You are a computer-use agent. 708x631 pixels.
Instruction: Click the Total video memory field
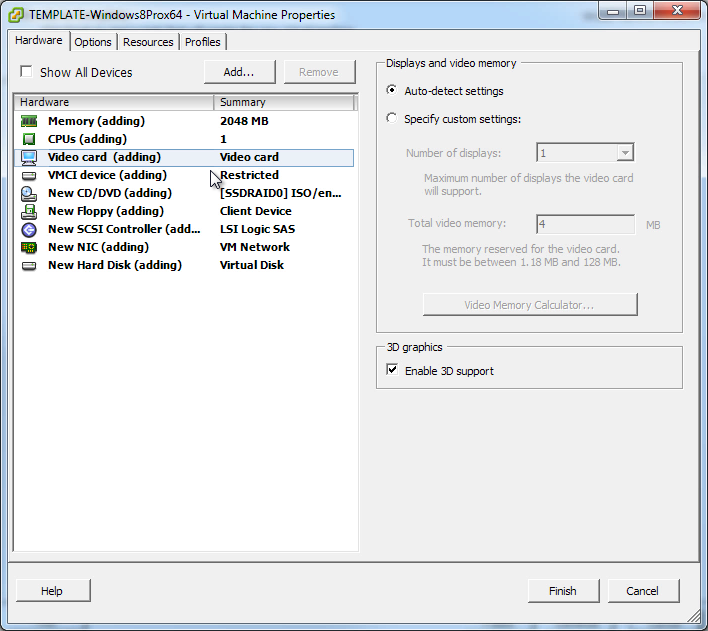click(585, 224)
